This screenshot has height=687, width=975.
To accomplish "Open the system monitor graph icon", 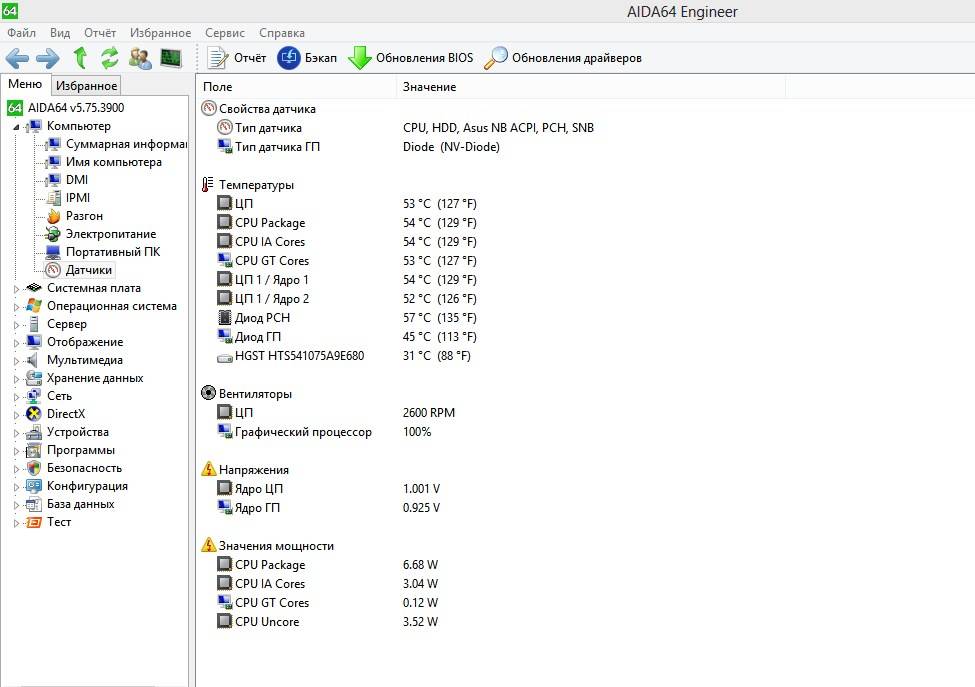I will (171, 58).
